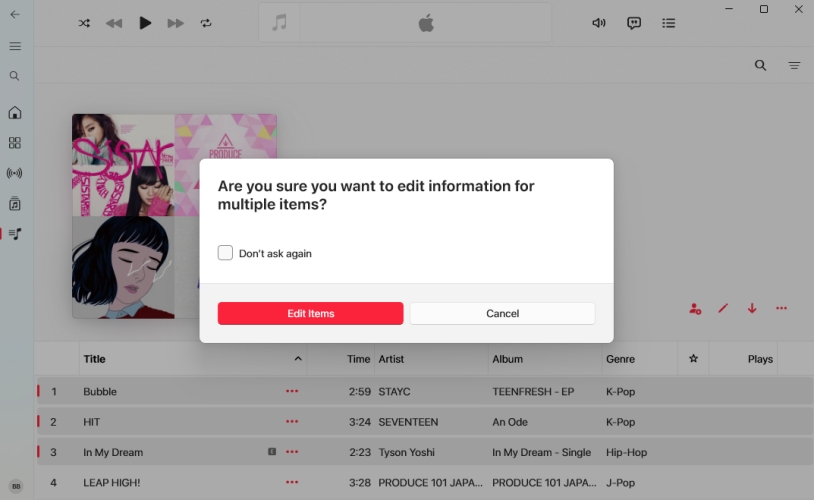Download the playlist with the arrow icon
Viewport: 814px width, 500px height.
click(752, 308)
